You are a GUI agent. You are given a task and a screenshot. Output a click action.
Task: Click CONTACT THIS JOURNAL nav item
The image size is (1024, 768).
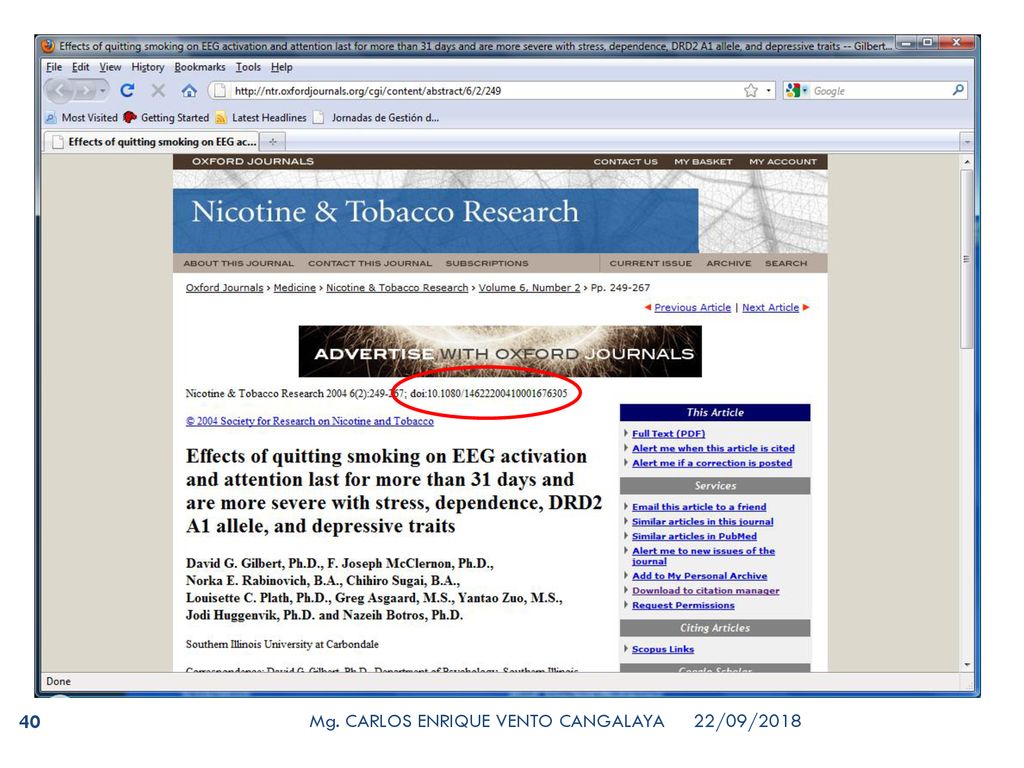tap(370, 263)
